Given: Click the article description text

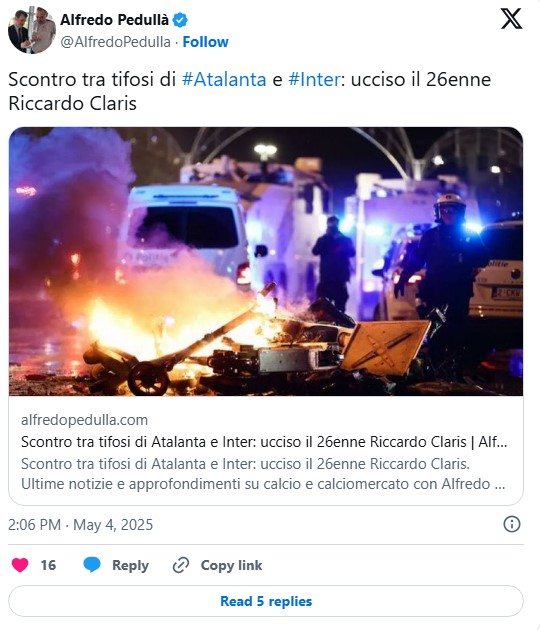Looking at the screenshot, I should click(x=263, y=474).
